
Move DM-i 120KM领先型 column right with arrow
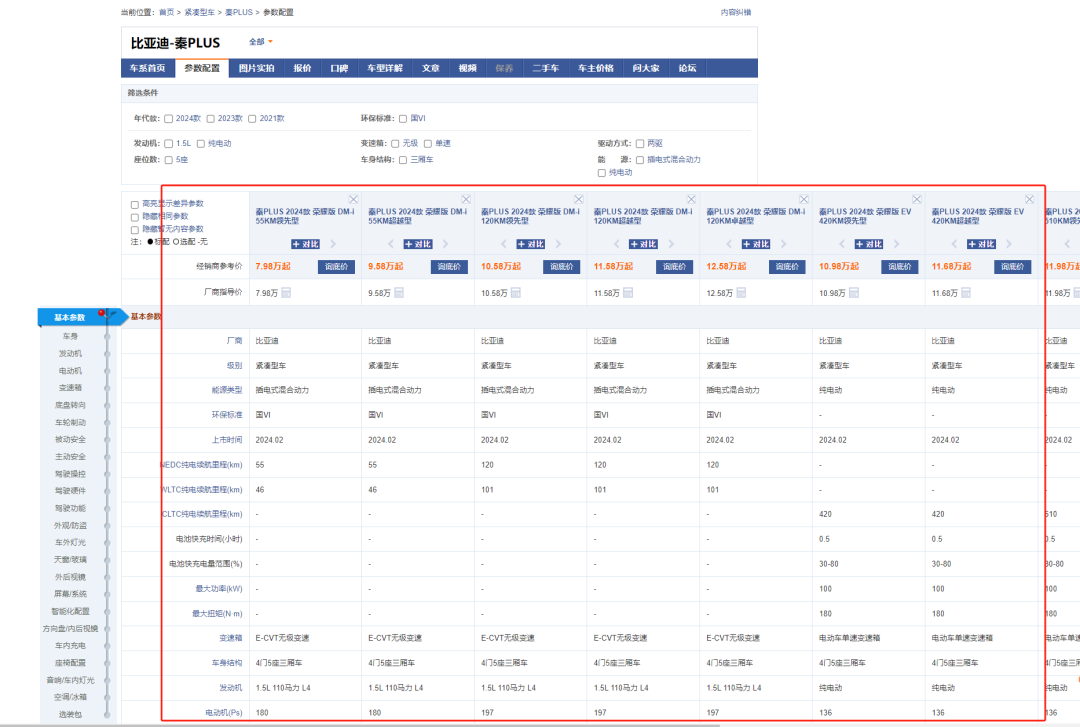558,244
